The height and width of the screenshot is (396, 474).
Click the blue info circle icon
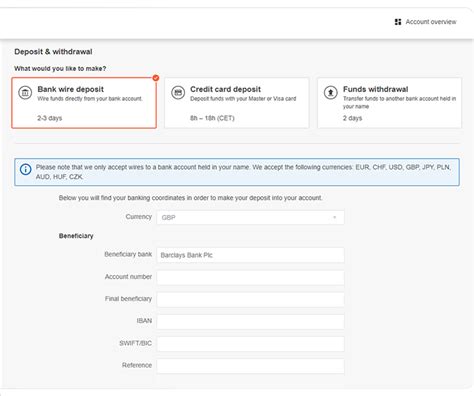pos(26,169)
